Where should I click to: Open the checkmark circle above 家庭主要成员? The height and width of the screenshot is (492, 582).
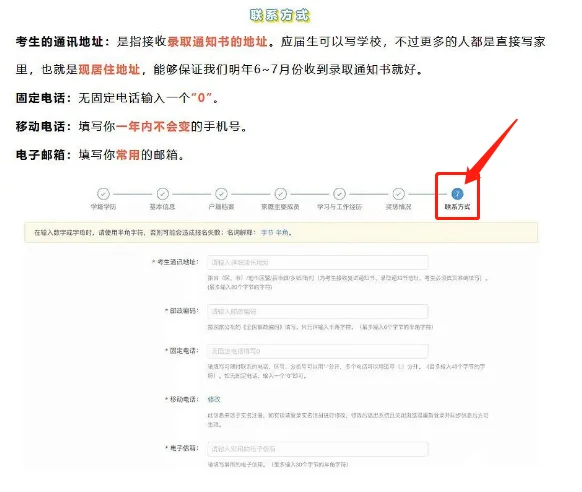281,194
